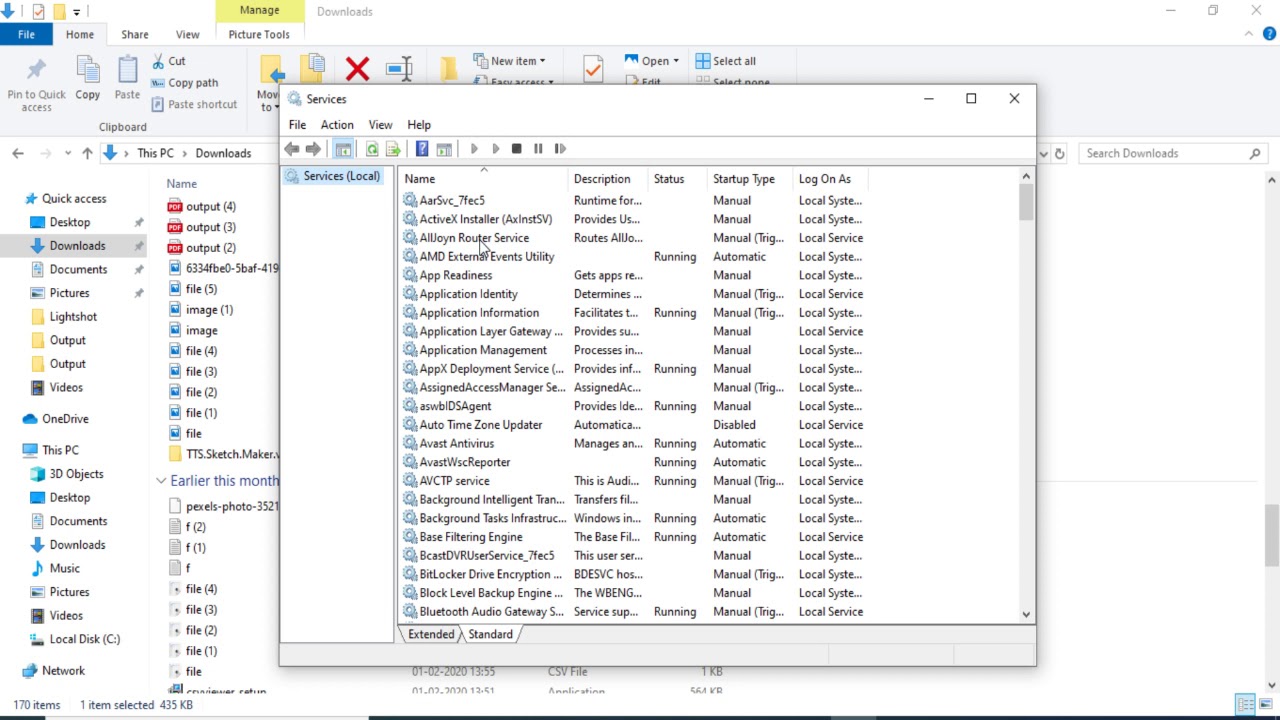Viewport: 1280px width, 720px height.
Task: Switch to the Extended tab
Action: (431, 634)
